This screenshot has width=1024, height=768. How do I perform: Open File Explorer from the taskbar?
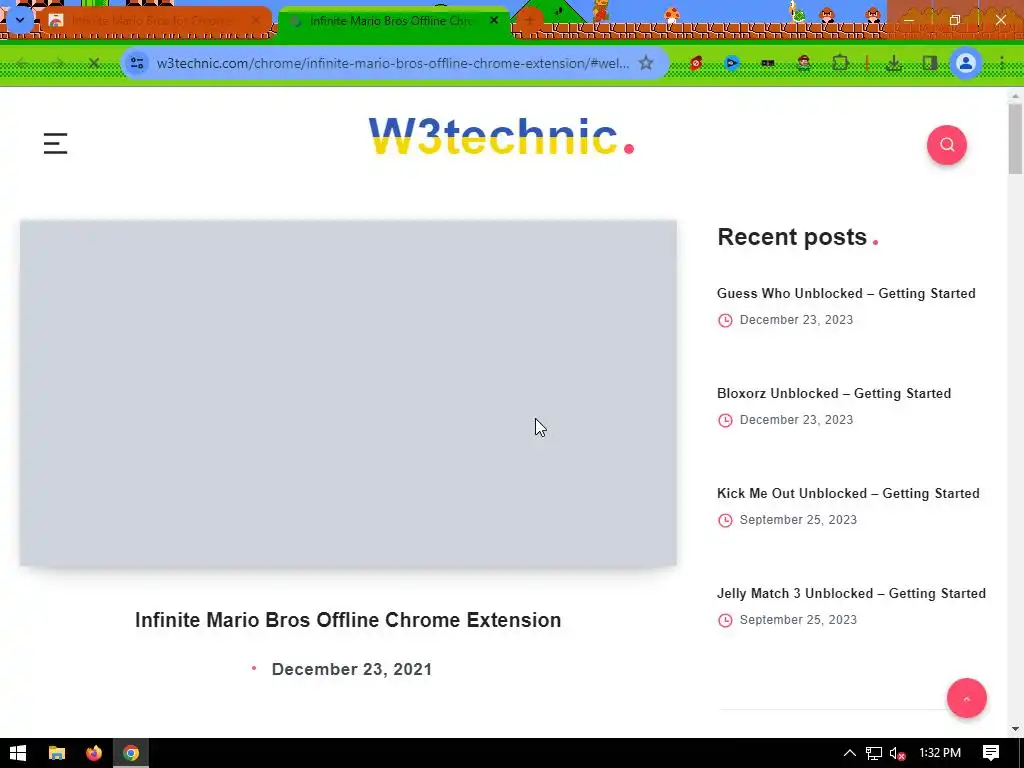tap(57, 753)
